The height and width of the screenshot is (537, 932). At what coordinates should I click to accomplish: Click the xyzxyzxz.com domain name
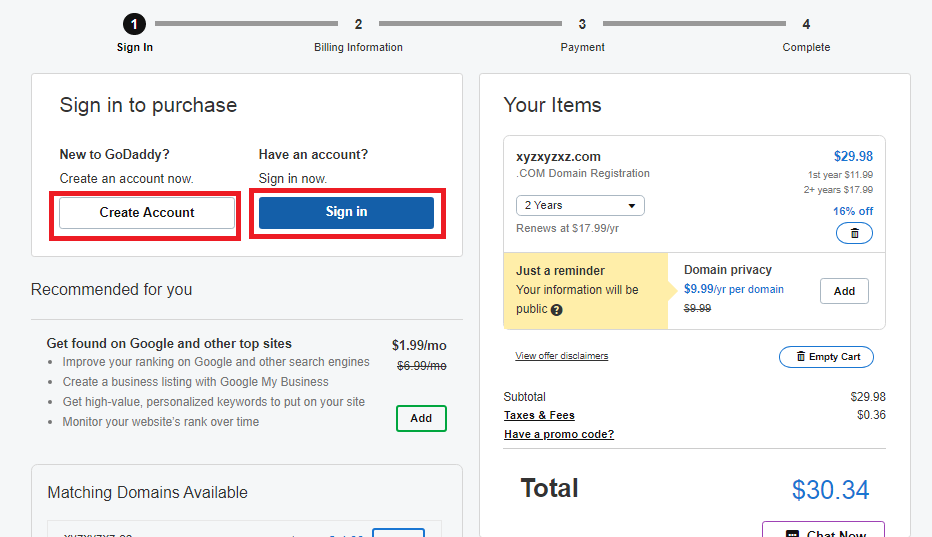click(558, 157)
